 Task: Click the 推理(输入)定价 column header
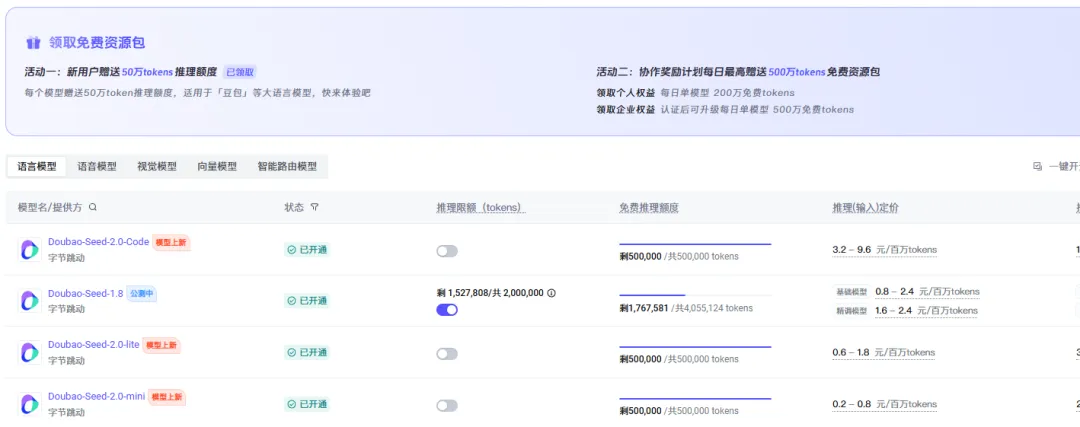pos(865,207)
